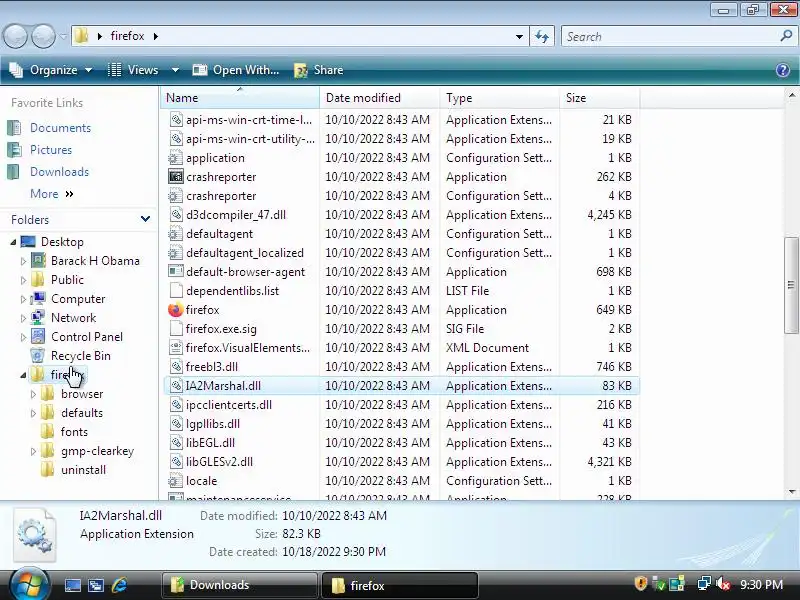The width and height of the screenshot is (800, 600).
Task: Collapse the Folders pane chevron
Action: [145, 219]
